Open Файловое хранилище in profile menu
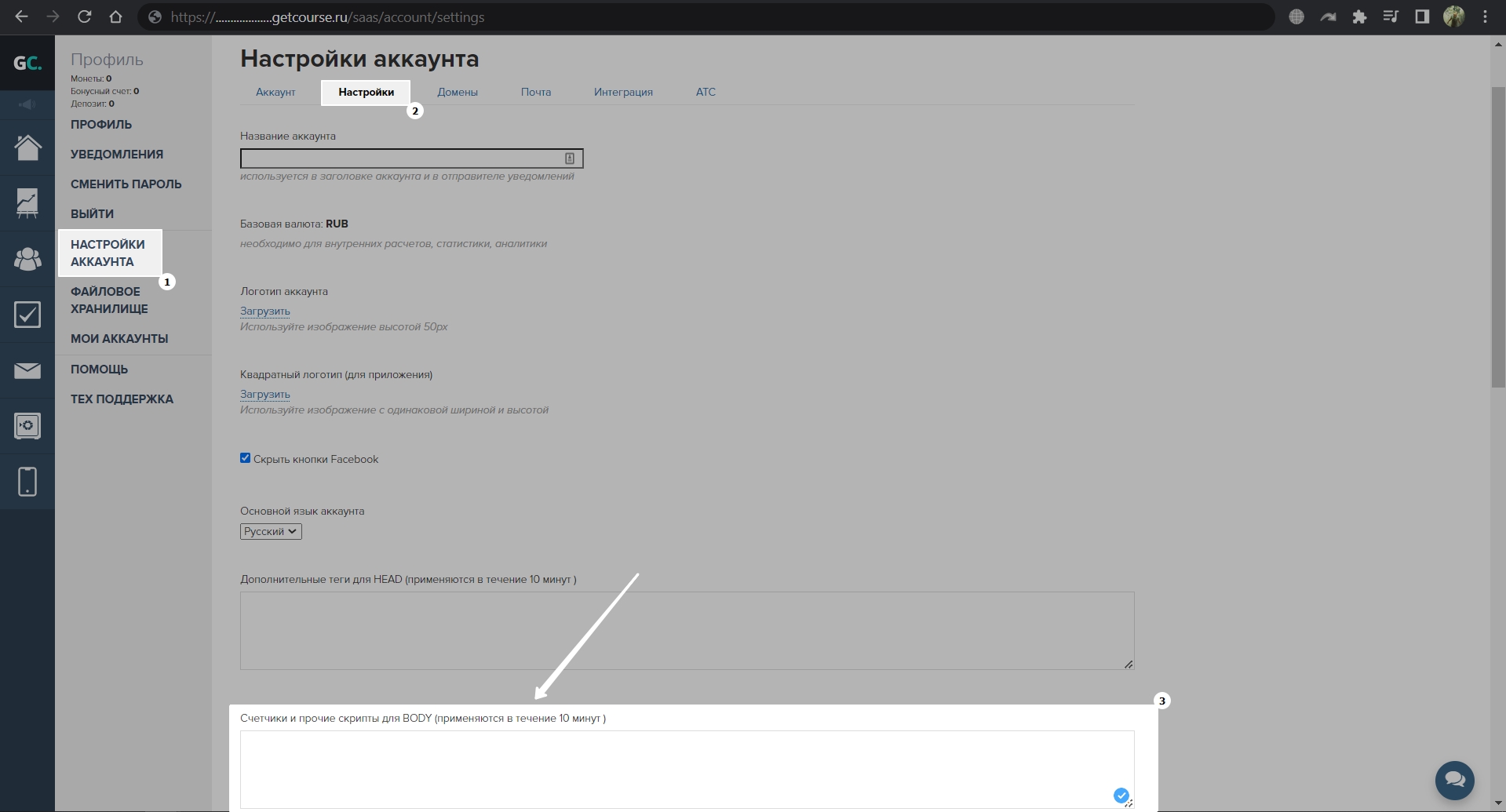This screenshot has height=812, width=1506. (109, 300)
